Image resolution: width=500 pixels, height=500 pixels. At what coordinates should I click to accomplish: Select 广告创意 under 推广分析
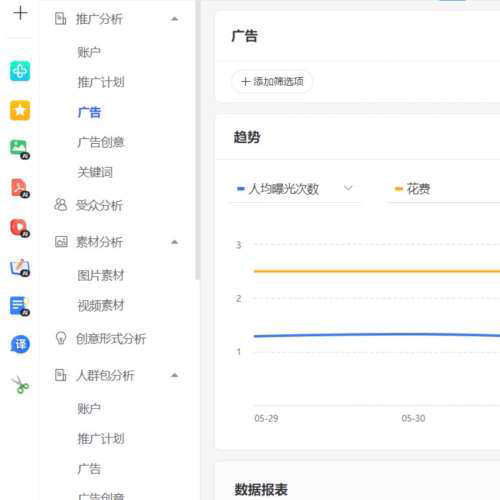(x=101, y=142)
